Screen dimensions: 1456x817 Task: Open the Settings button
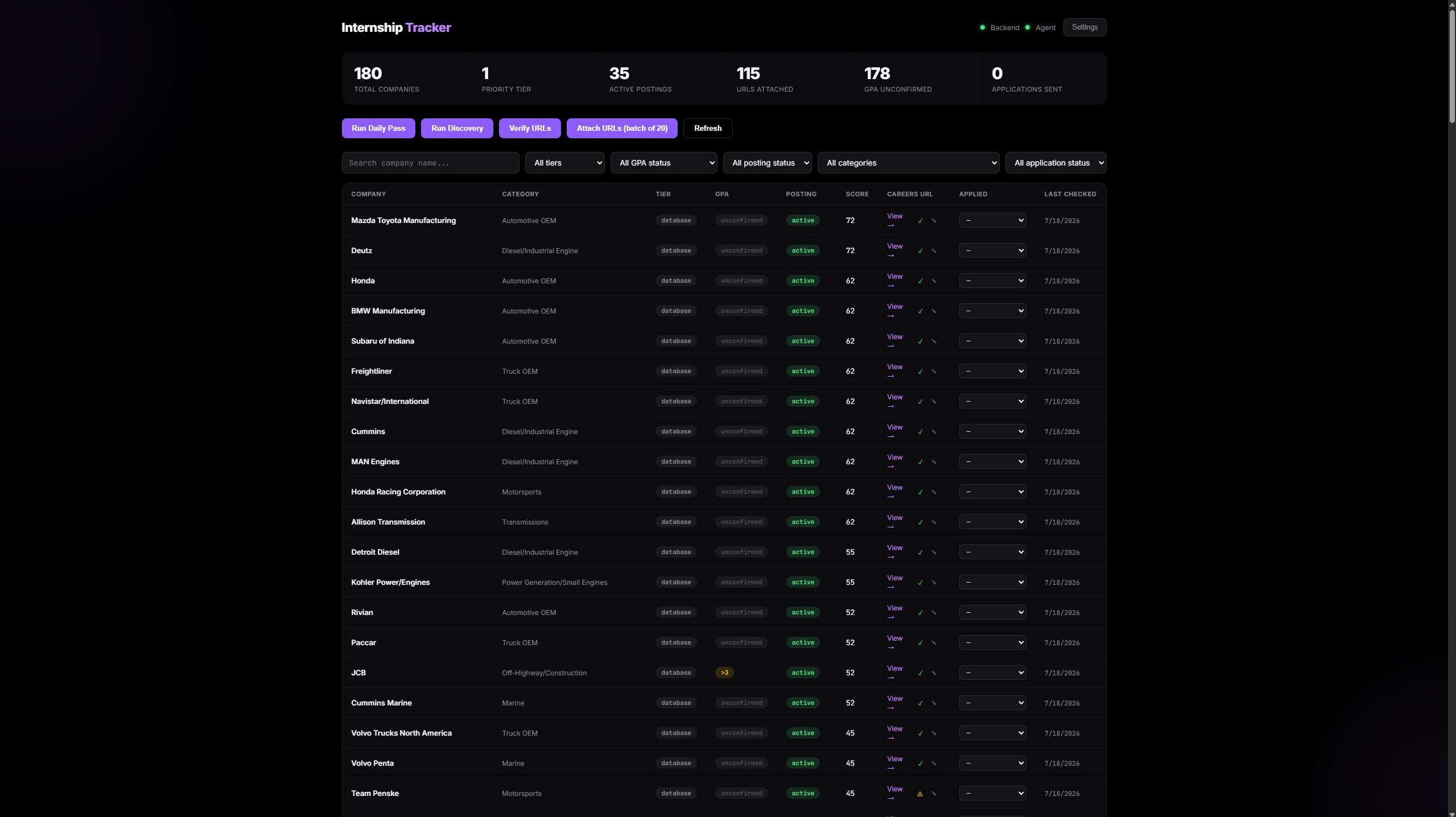pyautogui.click(x=1084, y=27)
